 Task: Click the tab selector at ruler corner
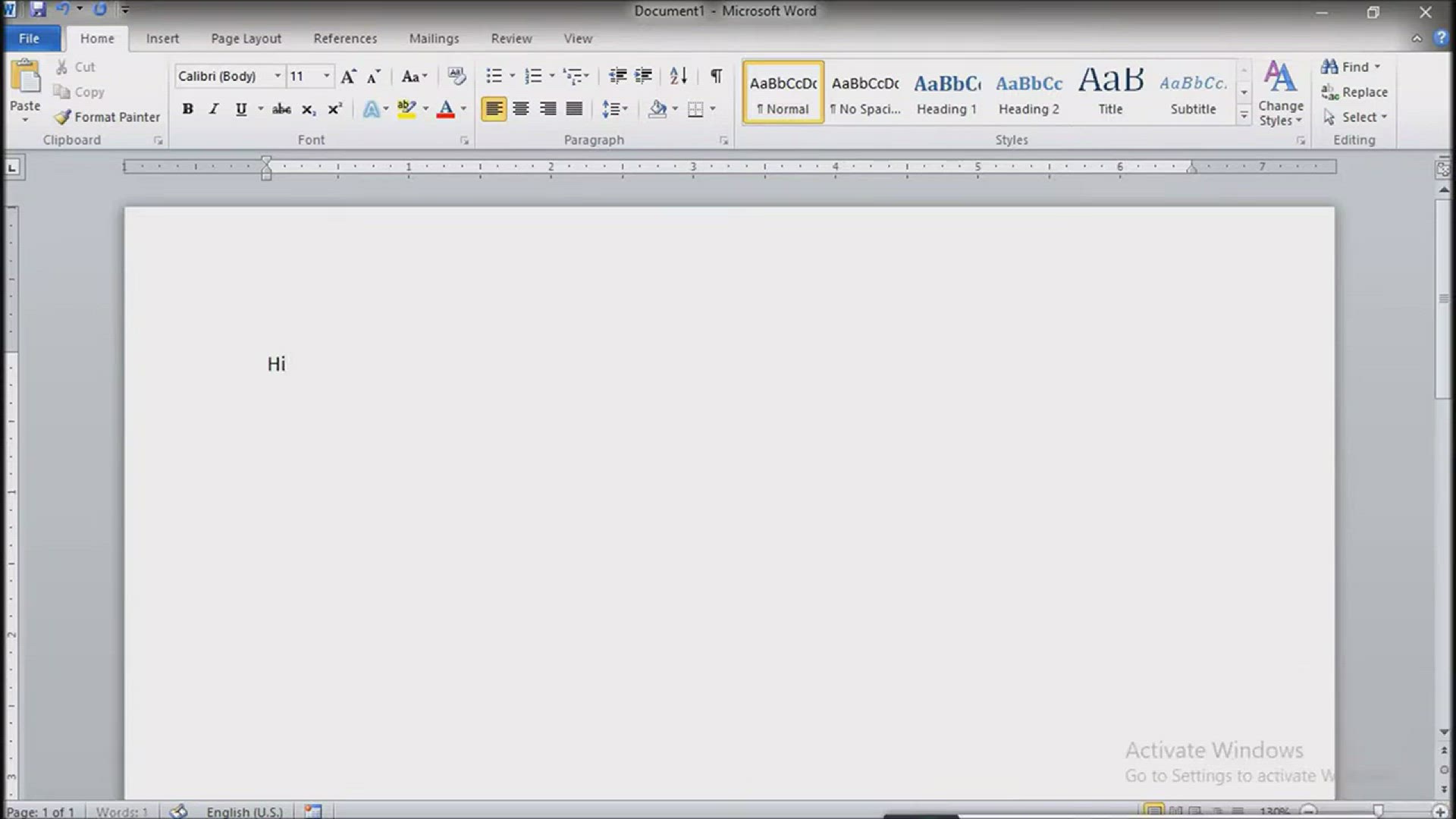click(13, 167)
